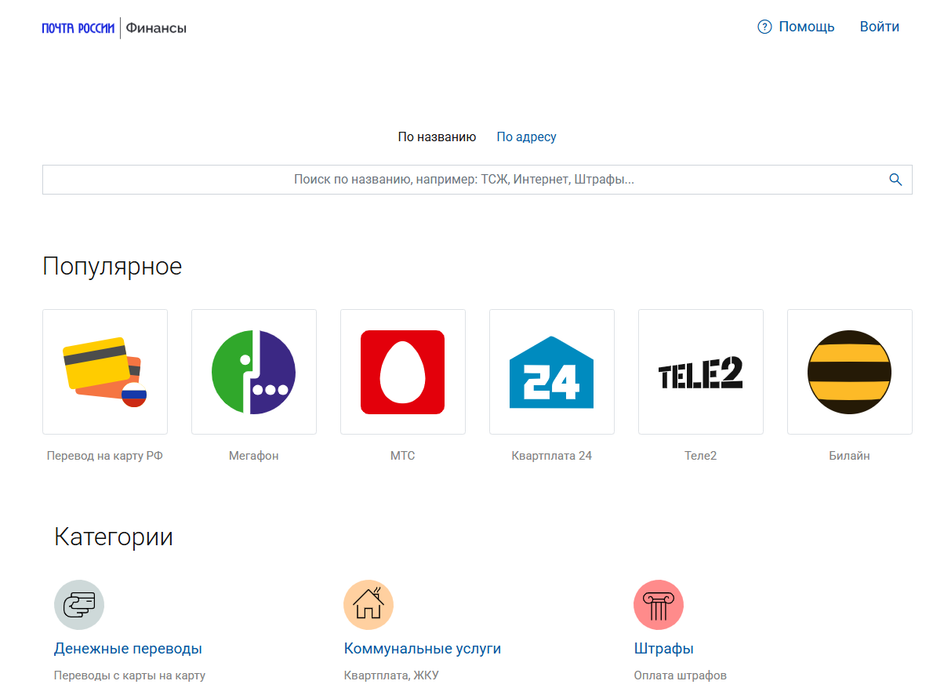This screenshot has width=944, height=699.
Task: Click the Денежные переводы category icon
Action: pyautogui.click(x=79, y=604)
